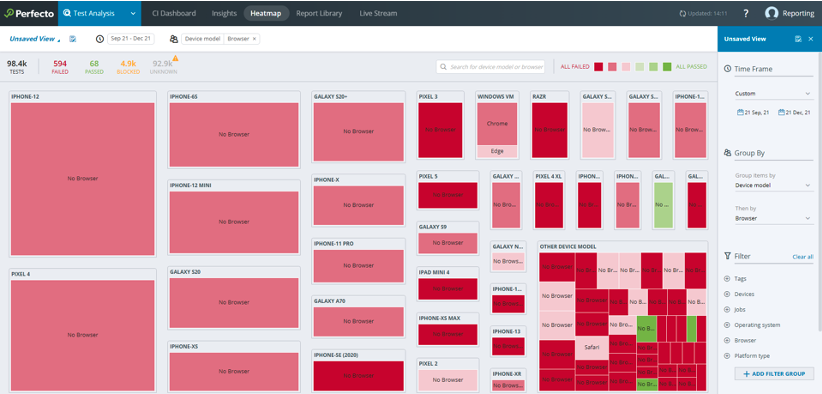Close the Unsaved View side panel
This screenshot has width=822, height=394.
click(x=811, y=39)
